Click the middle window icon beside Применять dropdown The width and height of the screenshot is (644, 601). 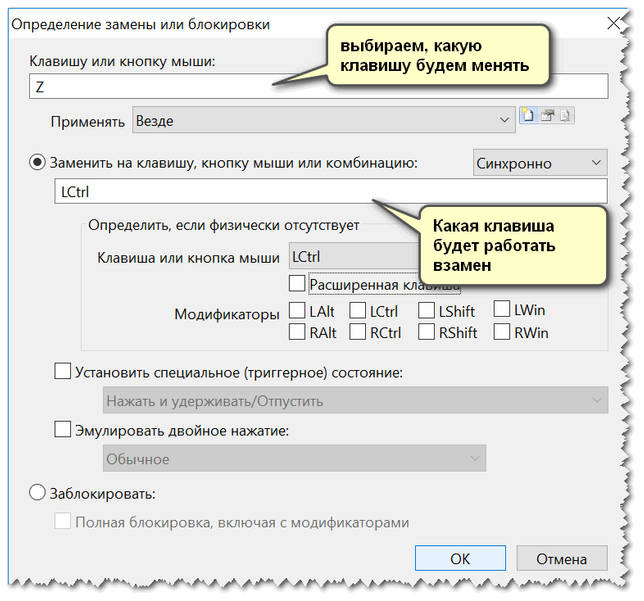click(547, 115)
